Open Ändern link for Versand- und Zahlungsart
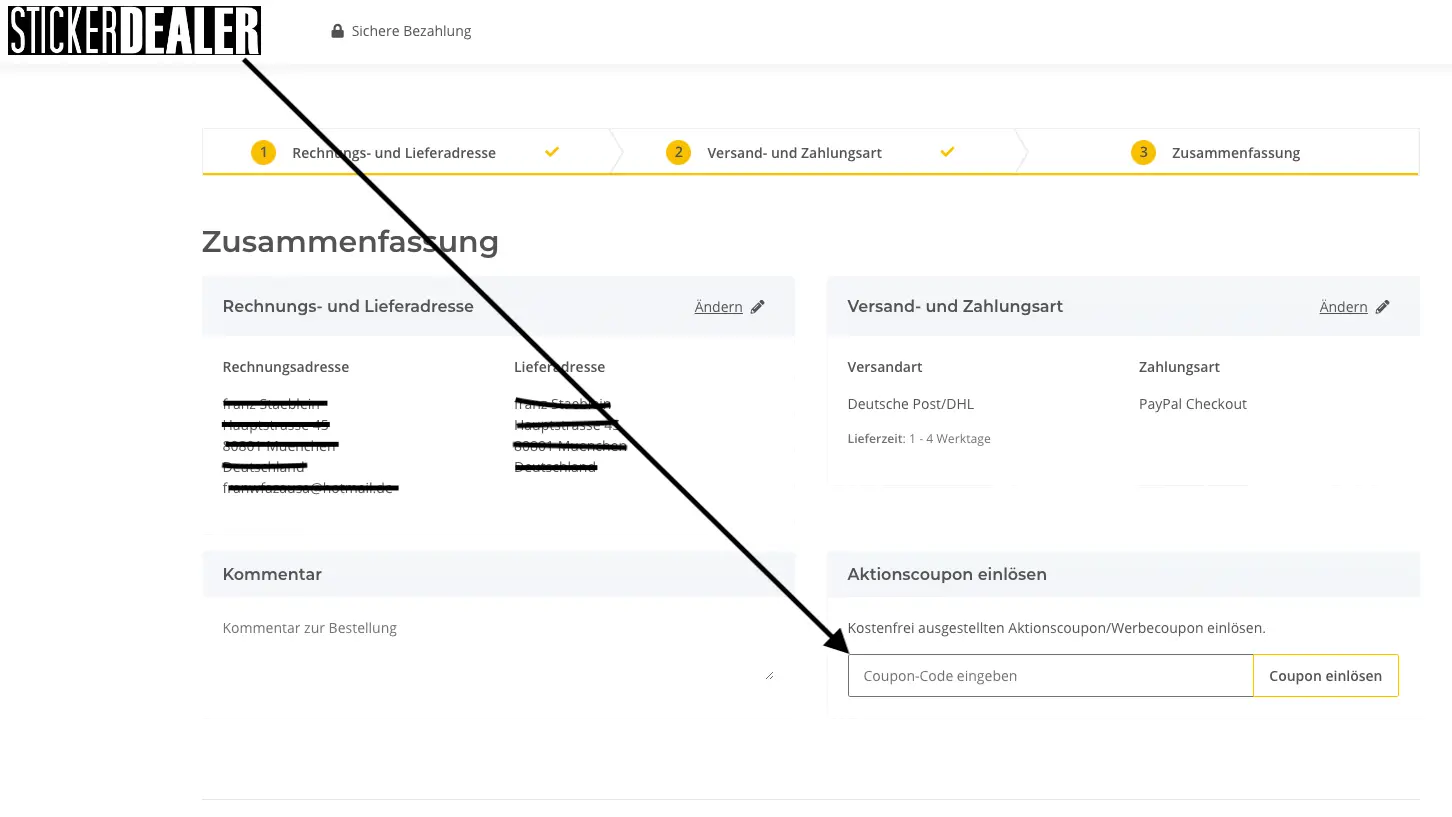Image resolution: width=1452 pixels, height=817 pixels. (1343, 307)
